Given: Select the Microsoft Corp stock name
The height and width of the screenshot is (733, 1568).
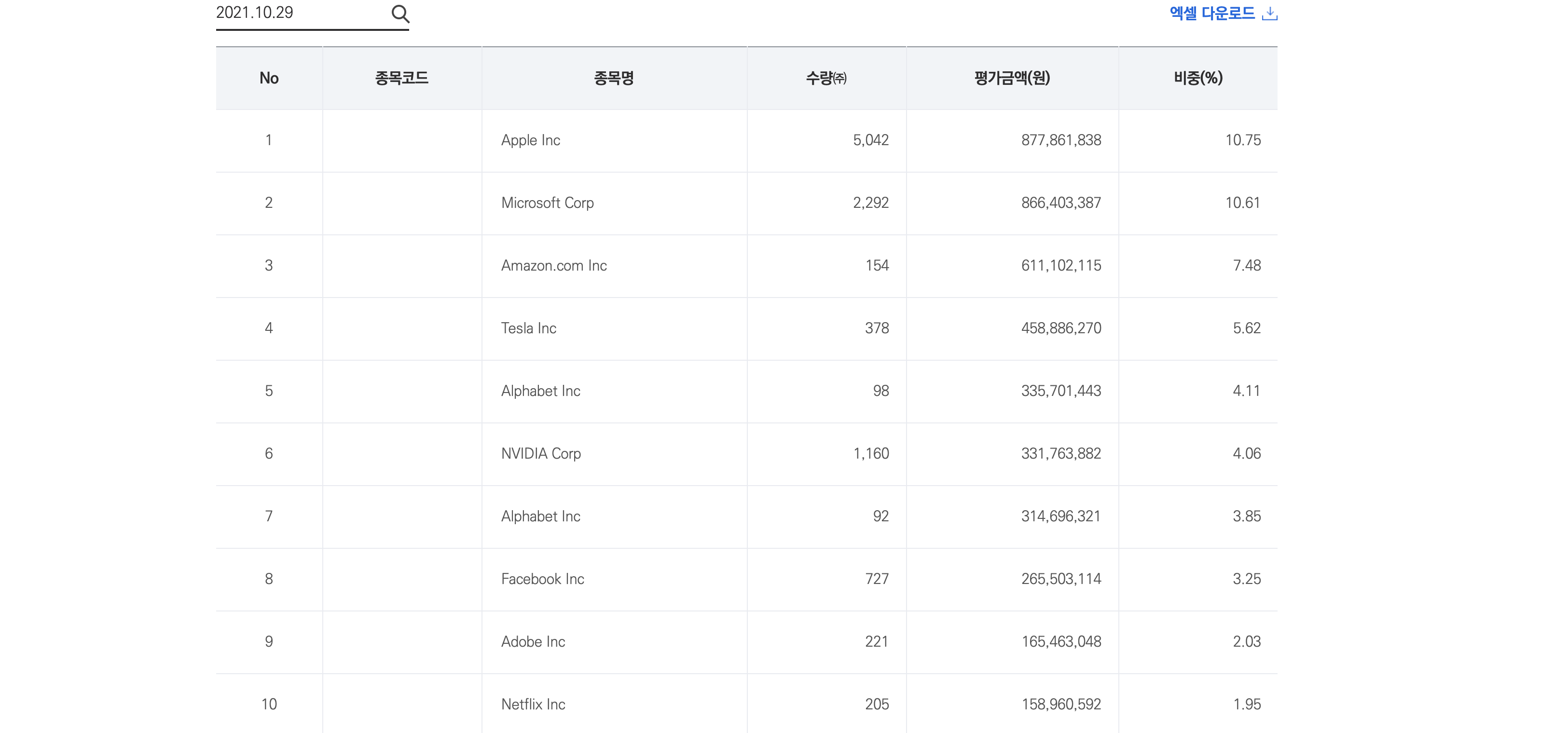Looking at the screenshot, I should 547,203.
